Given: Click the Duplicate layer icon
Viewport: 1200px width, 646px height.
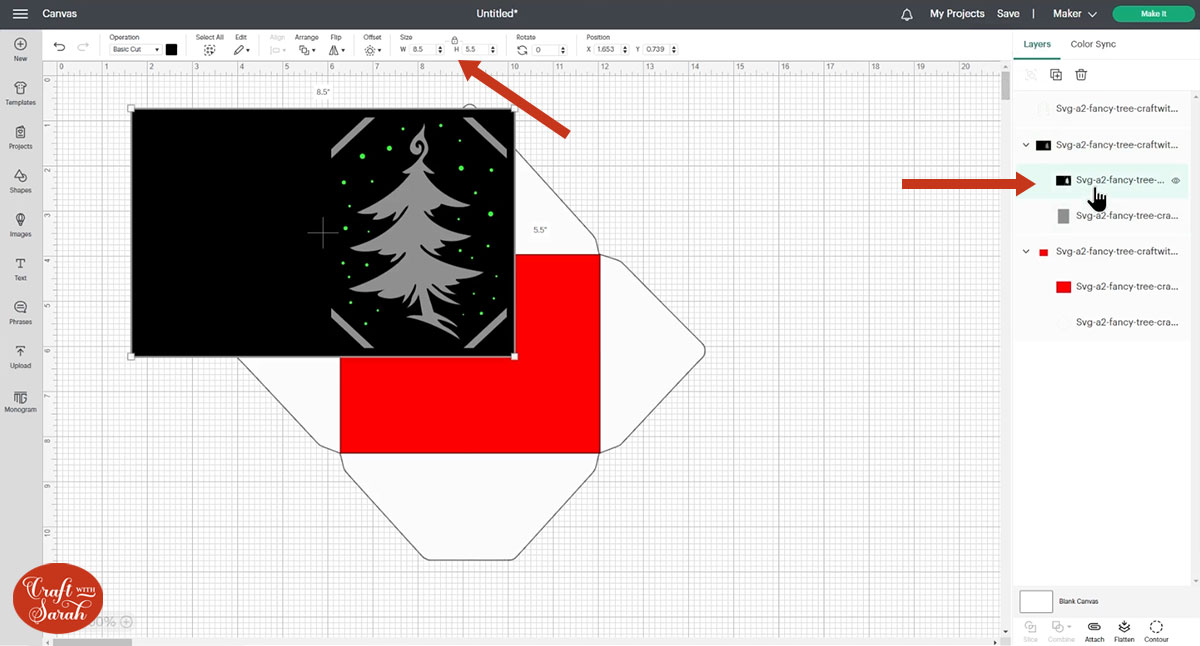Looking at the screenshot, I should click(x=1056, y=75).
